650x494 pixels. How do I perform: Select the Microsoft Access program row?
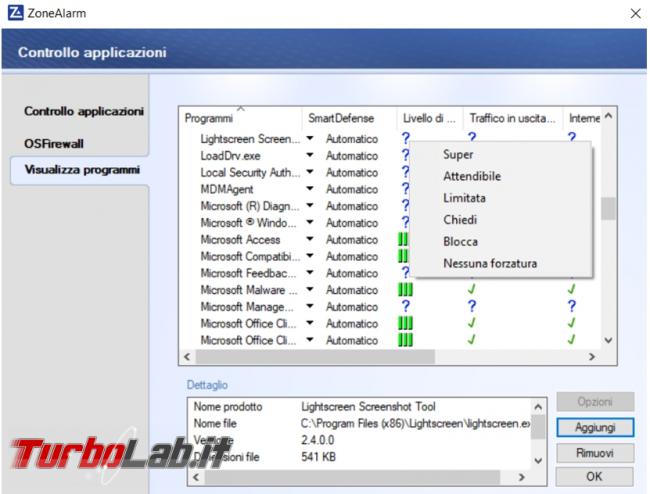(x=240, y=240)
